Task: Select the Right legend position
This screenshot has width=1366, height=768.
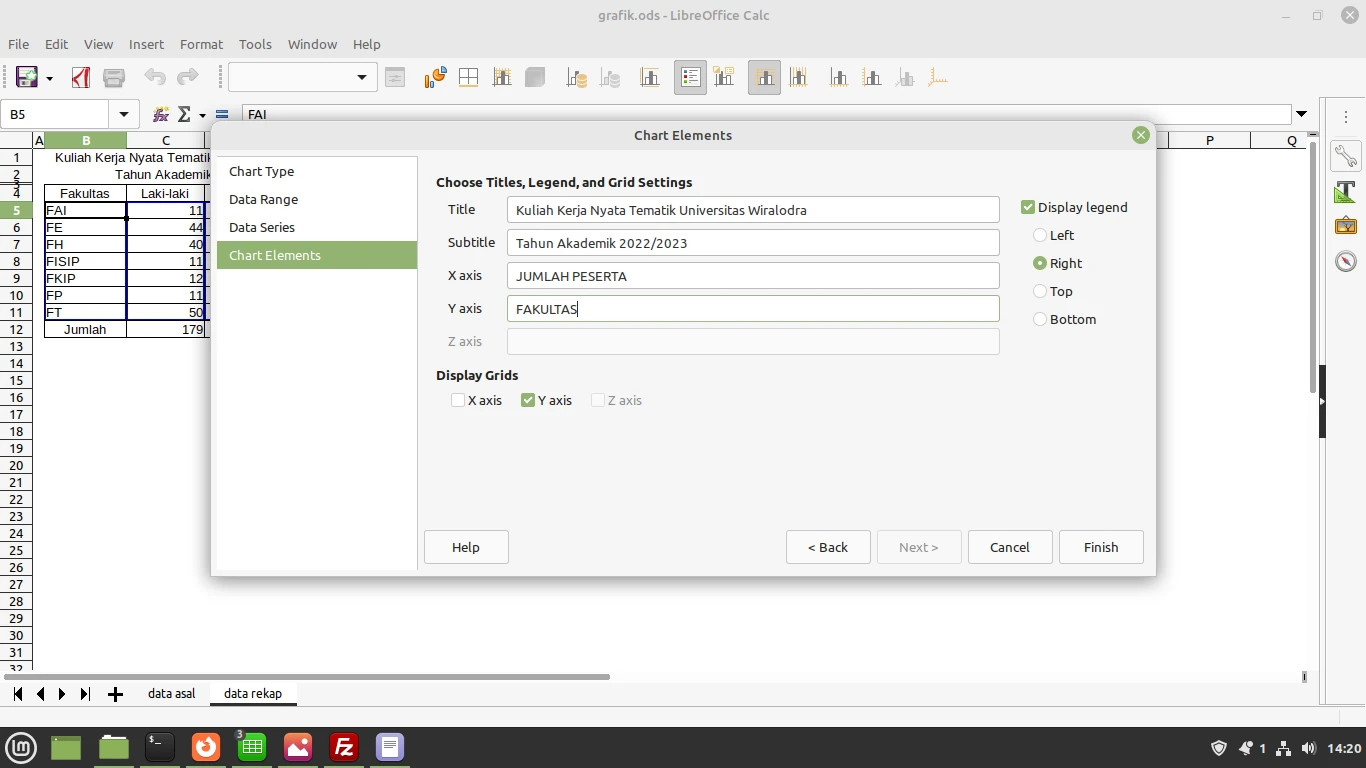Action: coord(1040,263)
